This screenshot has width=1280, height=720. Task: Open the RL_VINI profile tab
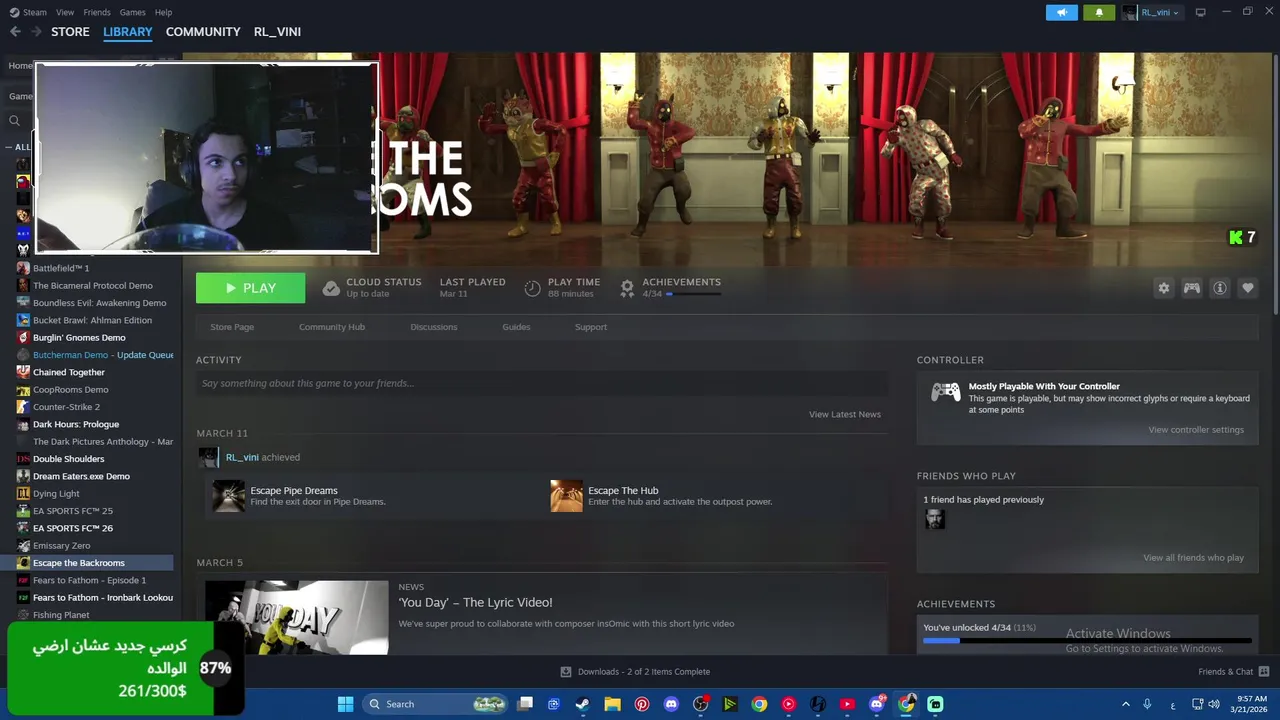[277, 32]
